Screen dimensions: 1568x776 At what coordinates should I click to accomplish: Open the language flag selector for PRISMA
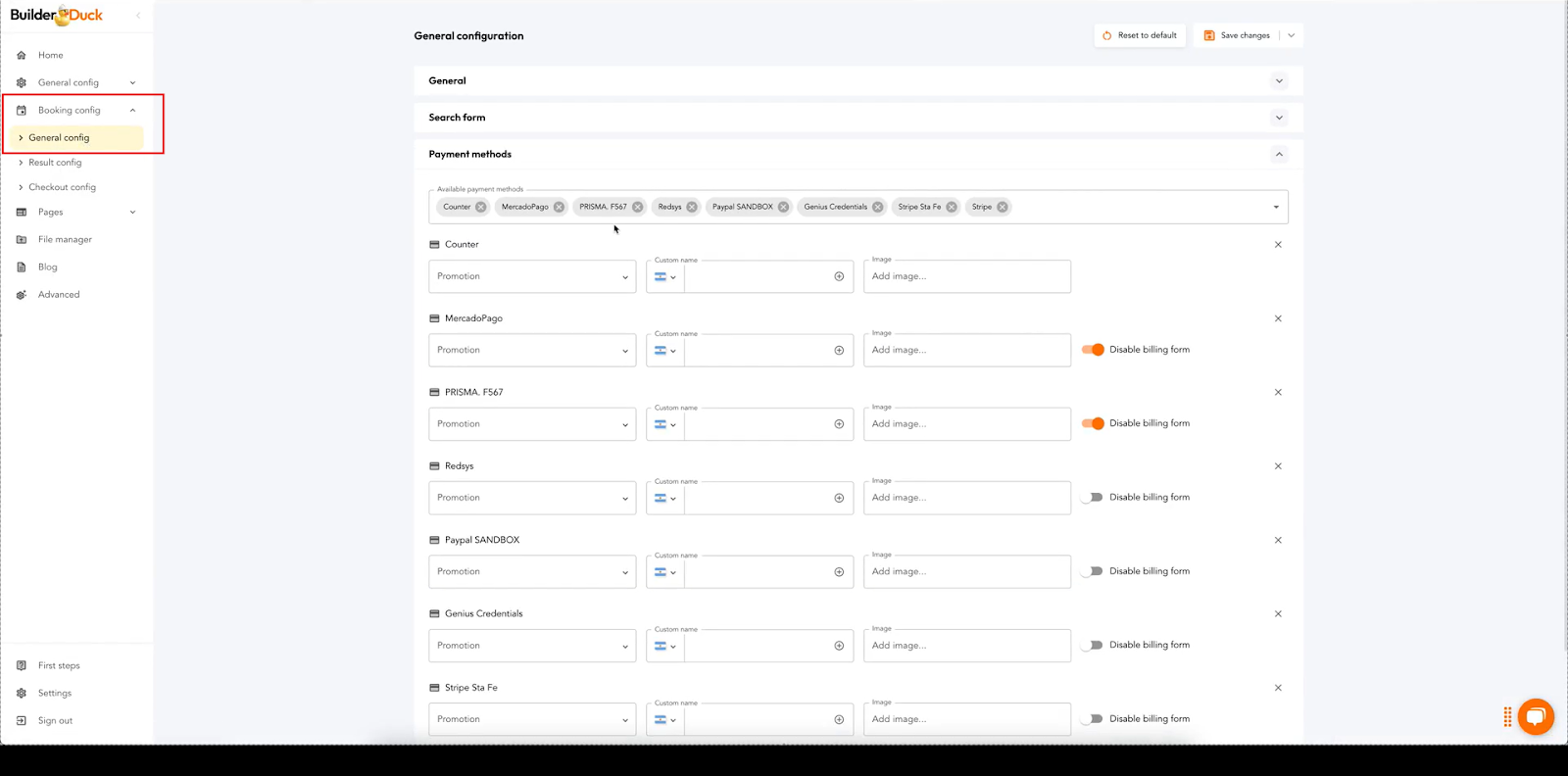coord(665,424)
